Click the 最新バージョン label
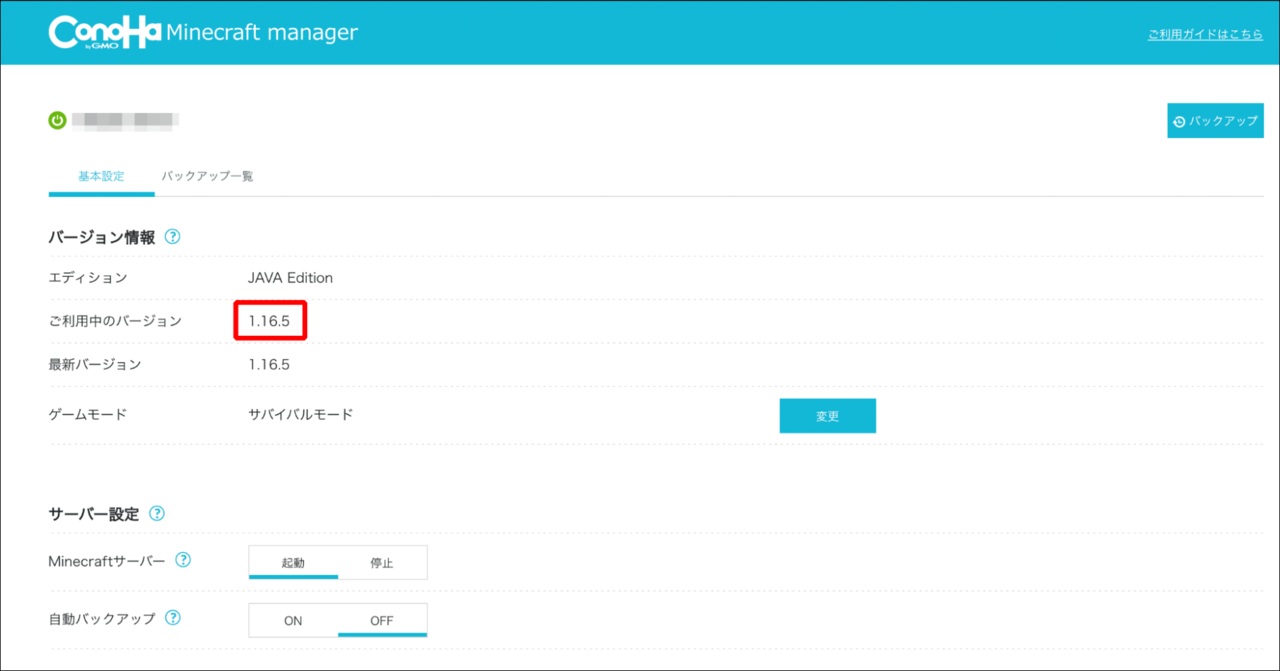The height and width of the screenshot is (671, 1280). click(x=95, y=365)
